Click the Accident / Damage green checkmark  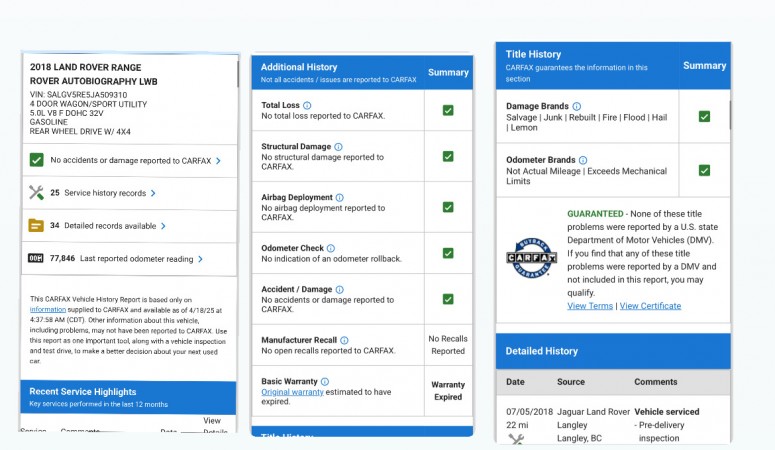click(x=448, y=299)
